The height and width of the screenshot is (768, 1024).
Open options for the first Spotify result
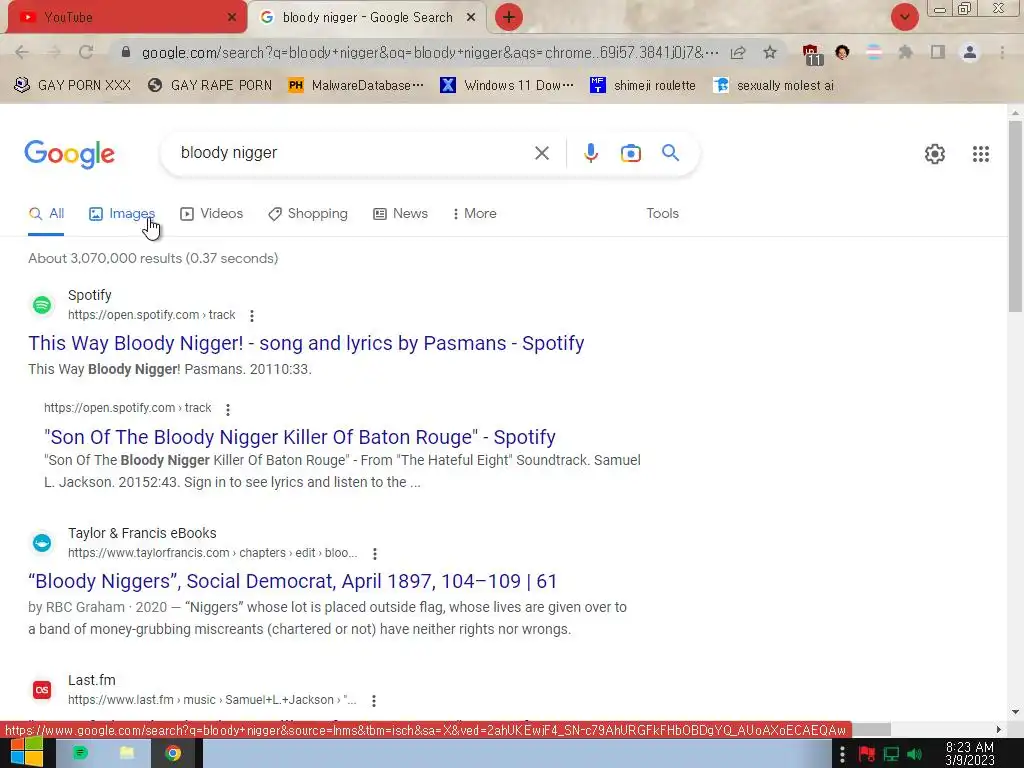[251, 315]
